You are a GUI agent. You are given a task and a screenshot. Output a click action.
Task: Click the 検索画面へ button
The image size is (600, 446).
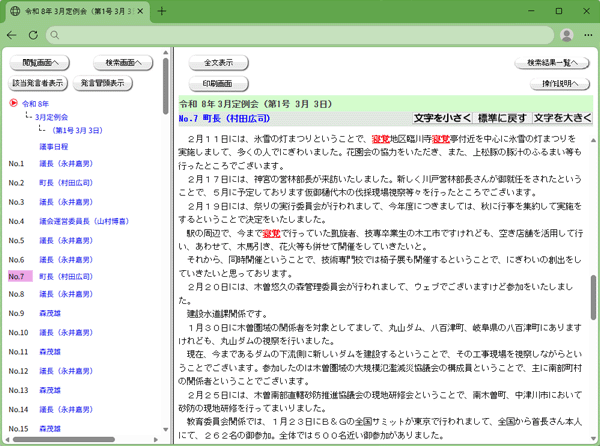click(x=123, y=63)
